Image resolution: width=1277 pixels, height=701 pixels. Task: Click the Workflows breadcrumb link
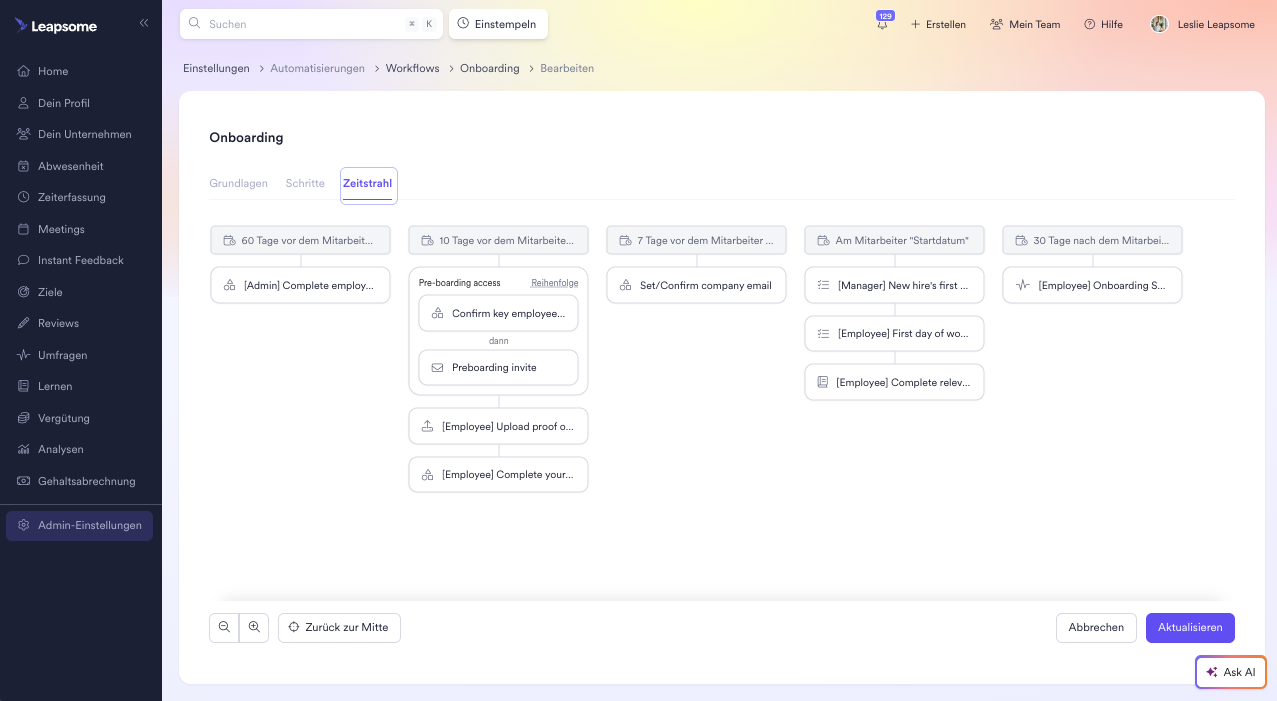pos(412,68)
